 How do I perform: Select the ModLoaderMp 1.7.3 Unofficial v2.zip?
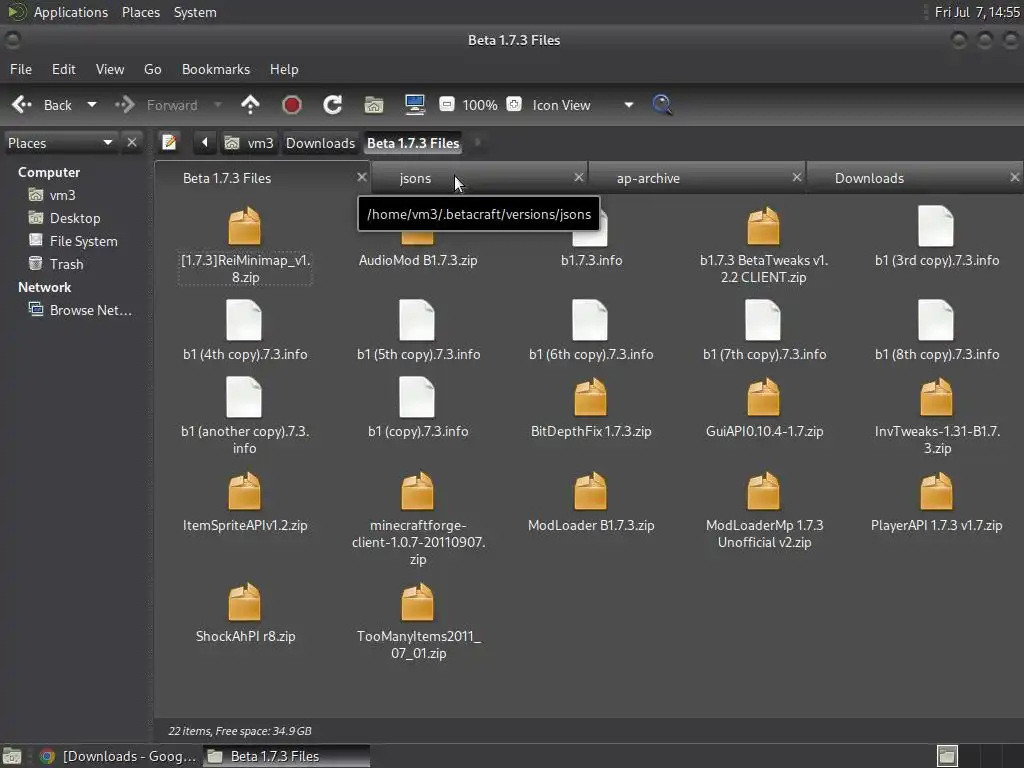click(763, 491)
